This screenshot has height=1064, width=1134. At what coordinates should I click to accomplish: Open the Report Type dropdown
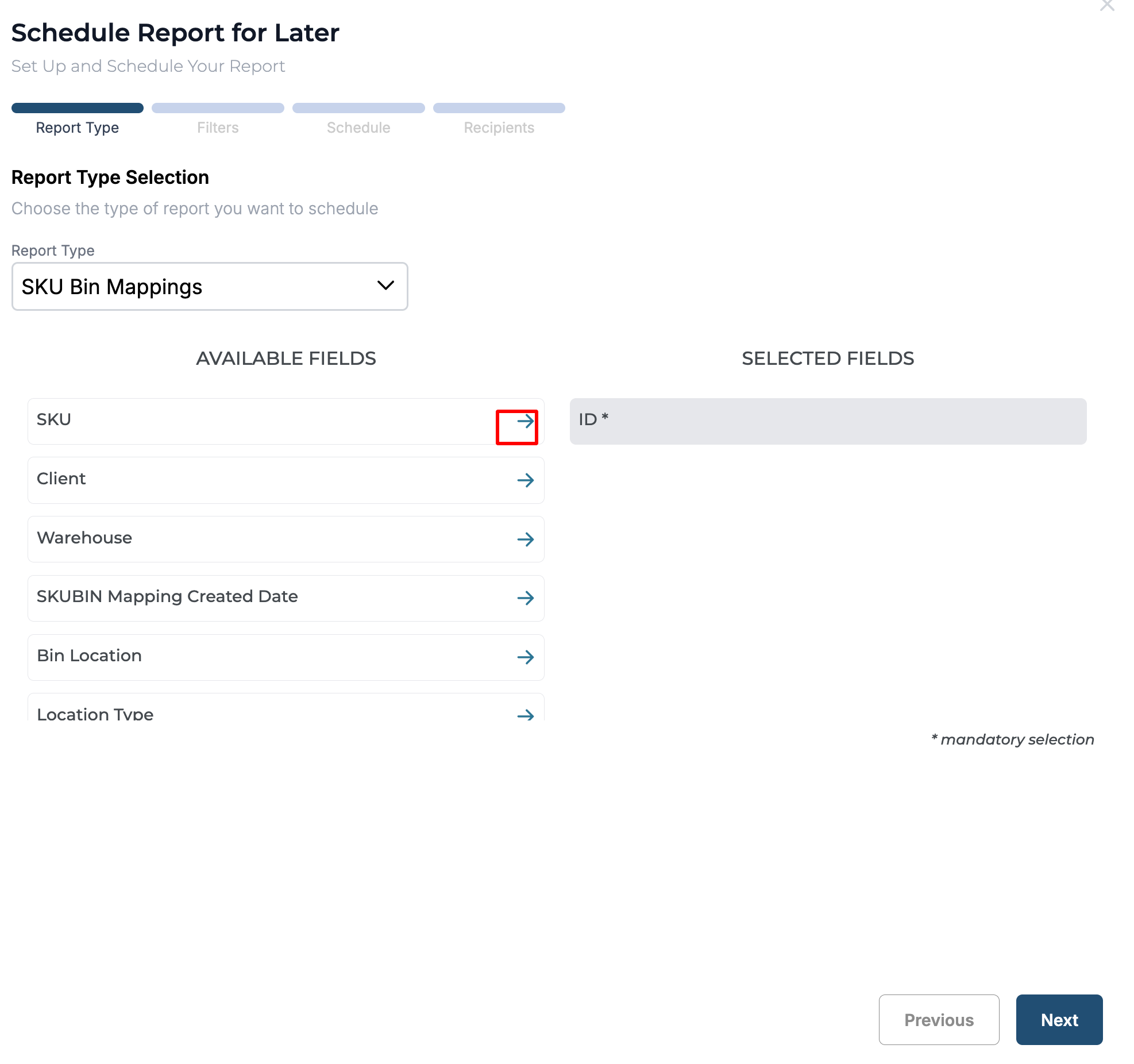pyautogui.click(x=210, y=287)
